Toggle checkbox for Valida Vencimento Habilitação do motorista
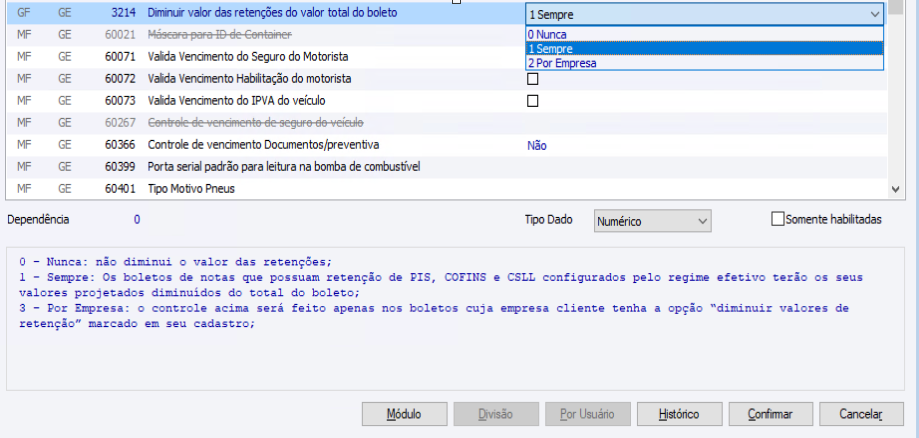This screenshot has height=438, width=919. click(533, 79)
